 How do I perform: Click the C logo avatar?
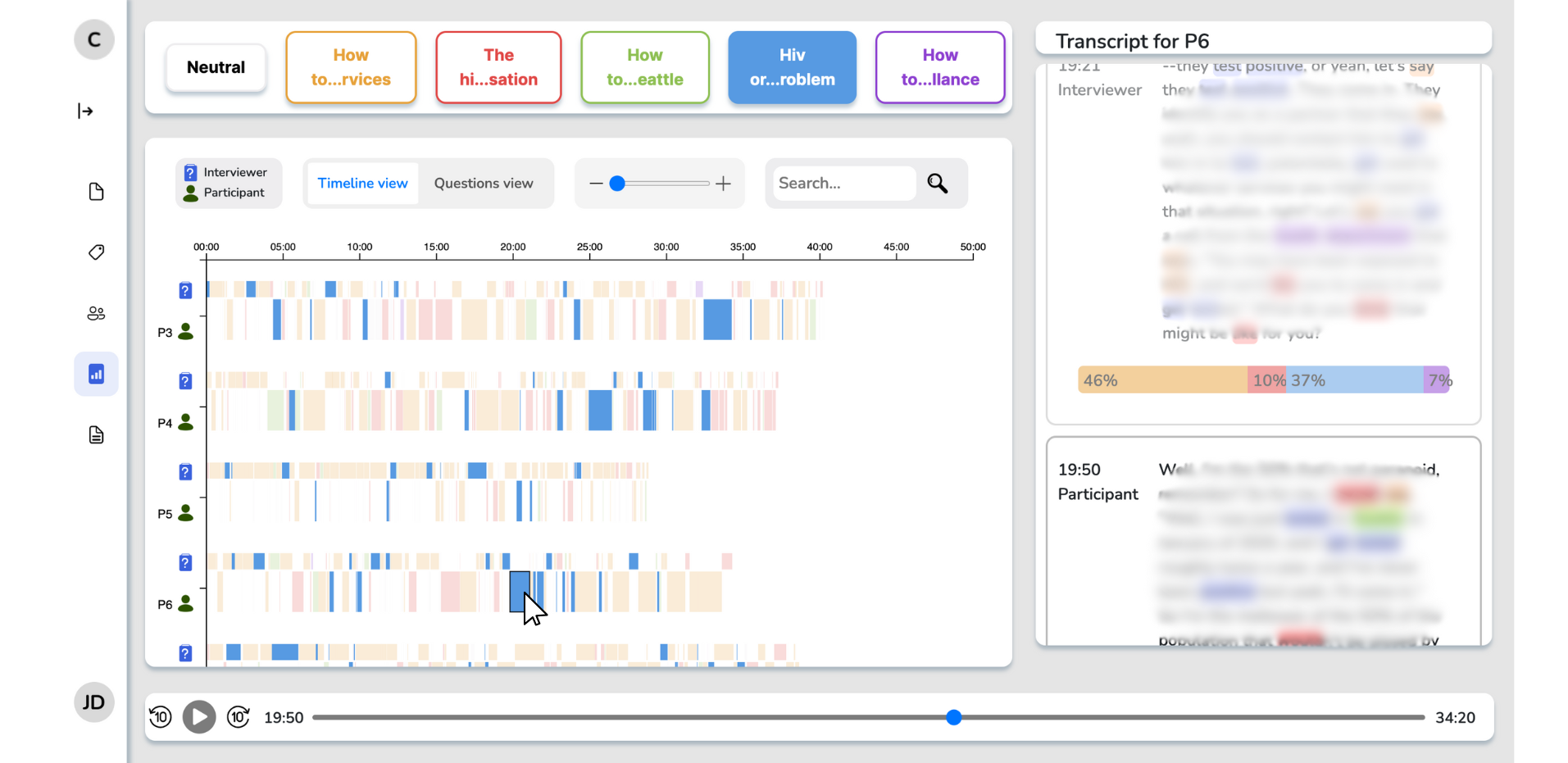coord(94,39)
